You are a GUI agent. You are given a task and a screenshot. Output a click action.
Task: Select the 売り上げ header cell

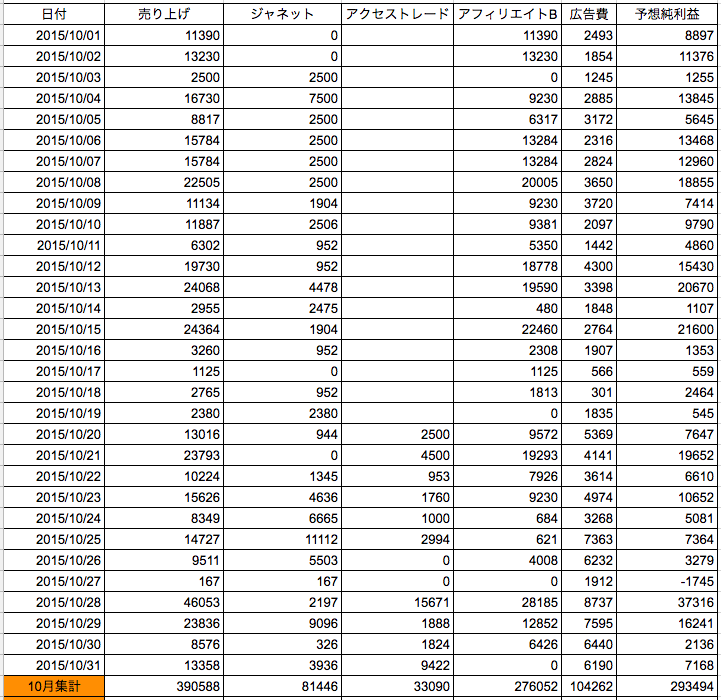164,14
